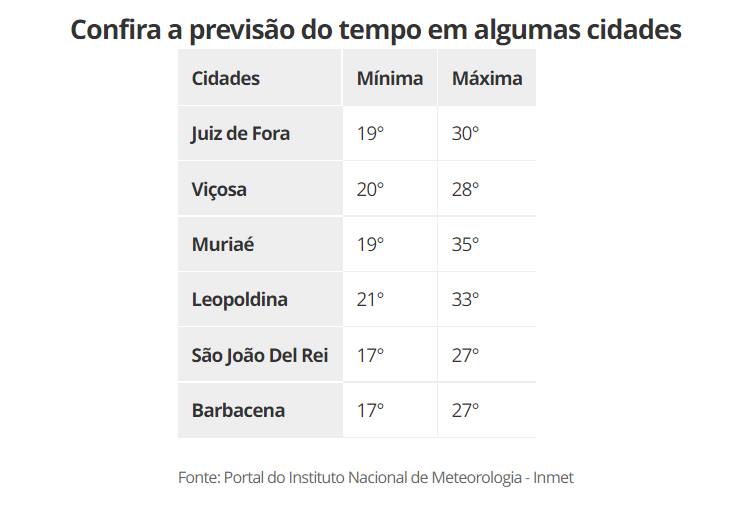This screenshot has width=755, height=515.
Task: Select São João Del Rei's 17° minimum
Action: pos(370,355)
